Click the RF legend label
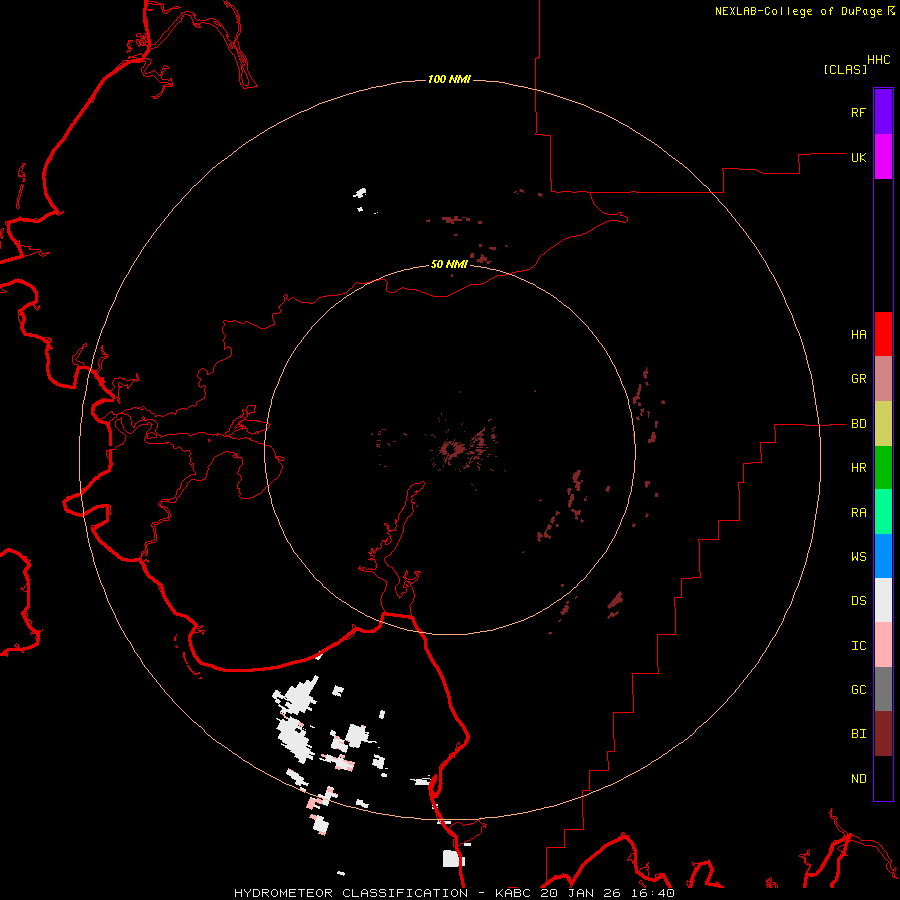900x900 pixels. [x=859, y=112]
